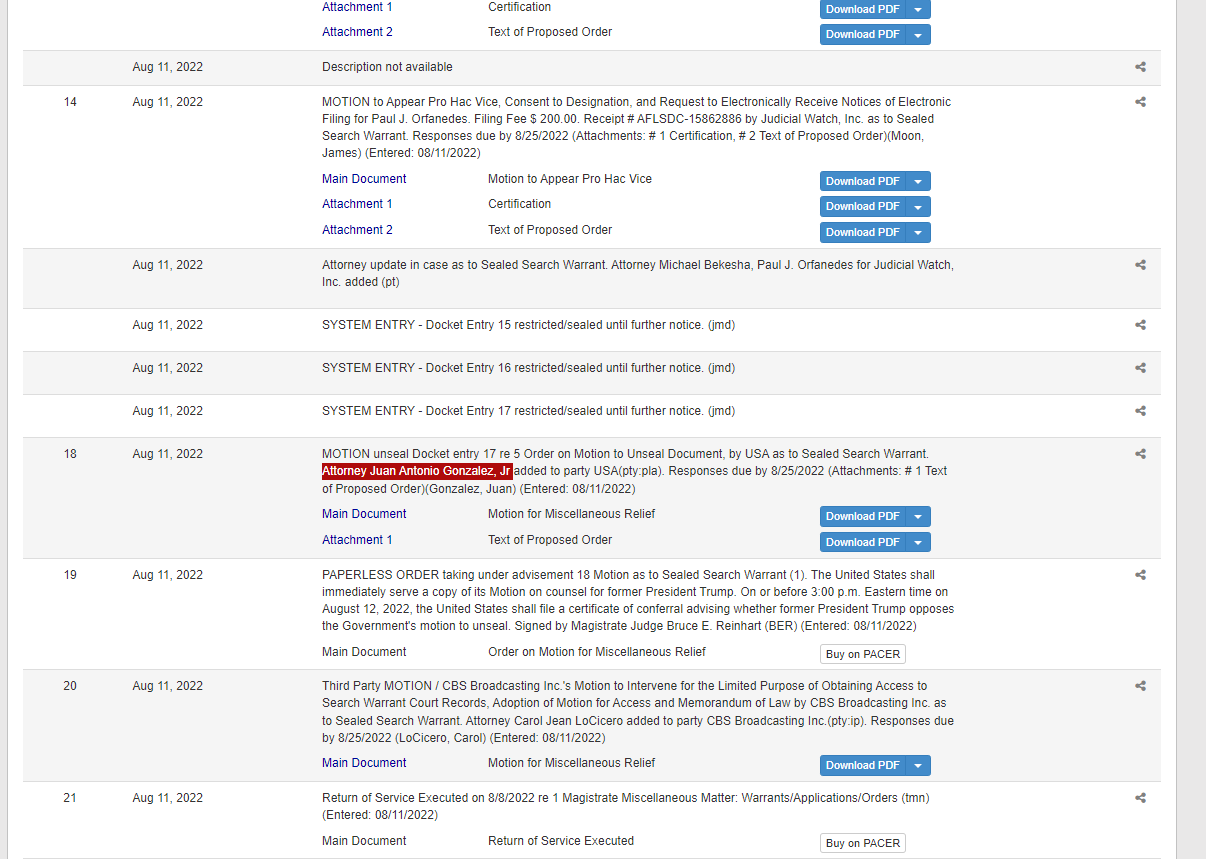Open download options for entry 14 Attachment 2

pyautogui.click(x=919, y=232)
